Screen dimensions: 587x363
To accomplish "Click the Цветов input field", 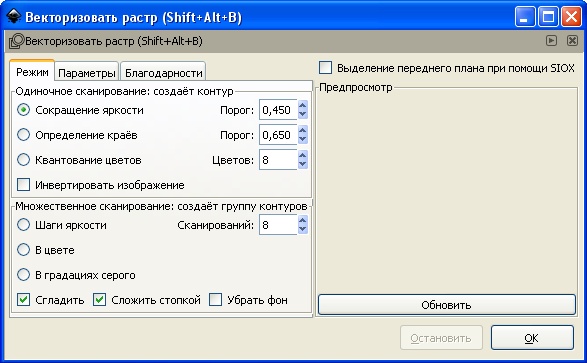I will tap(278, 160).
